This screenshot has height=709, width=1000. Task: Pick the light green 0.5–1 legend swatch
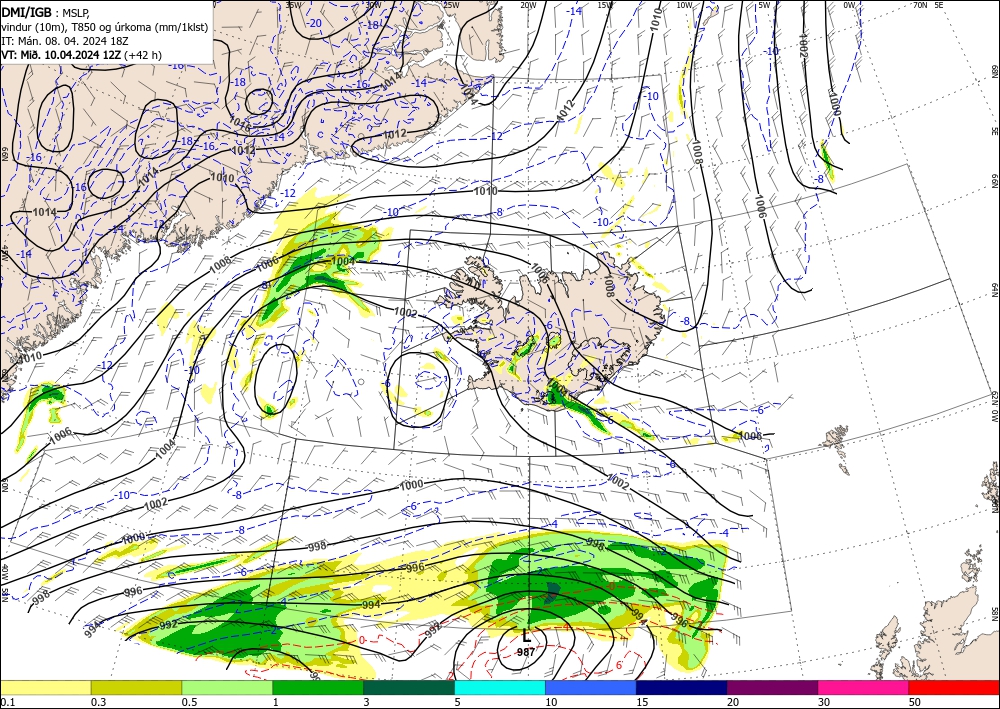[x=227, y=687]
